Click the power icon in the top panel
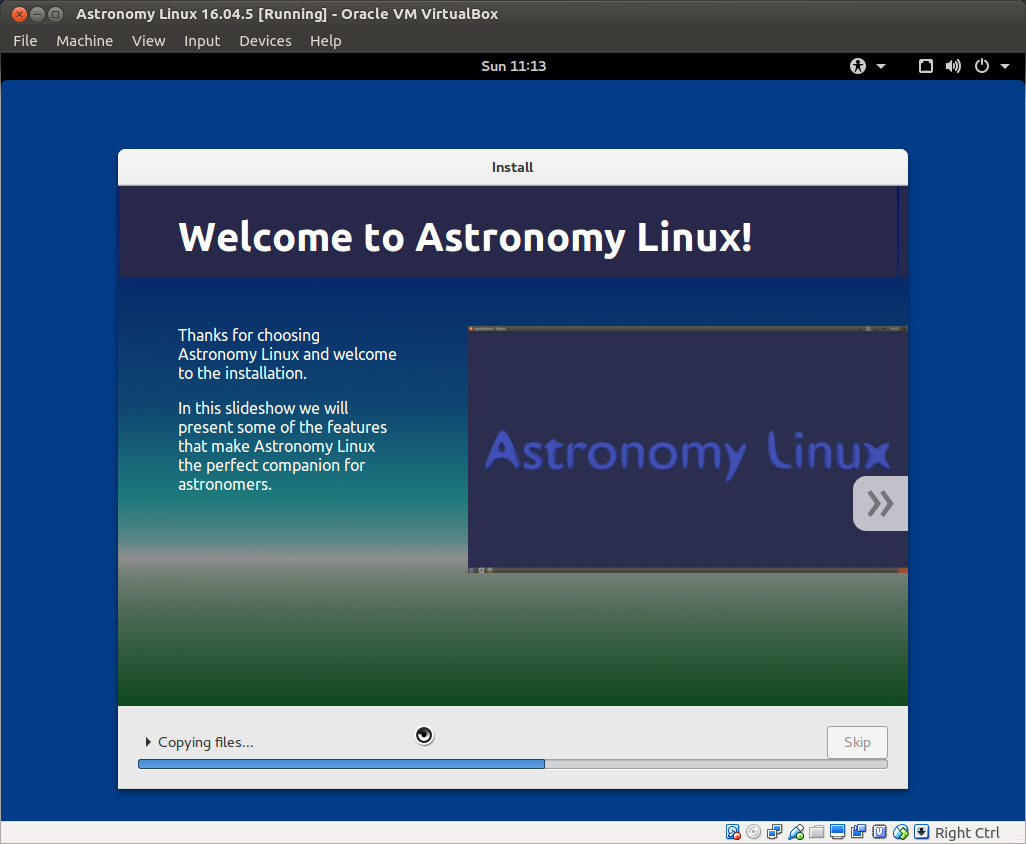 981,66
